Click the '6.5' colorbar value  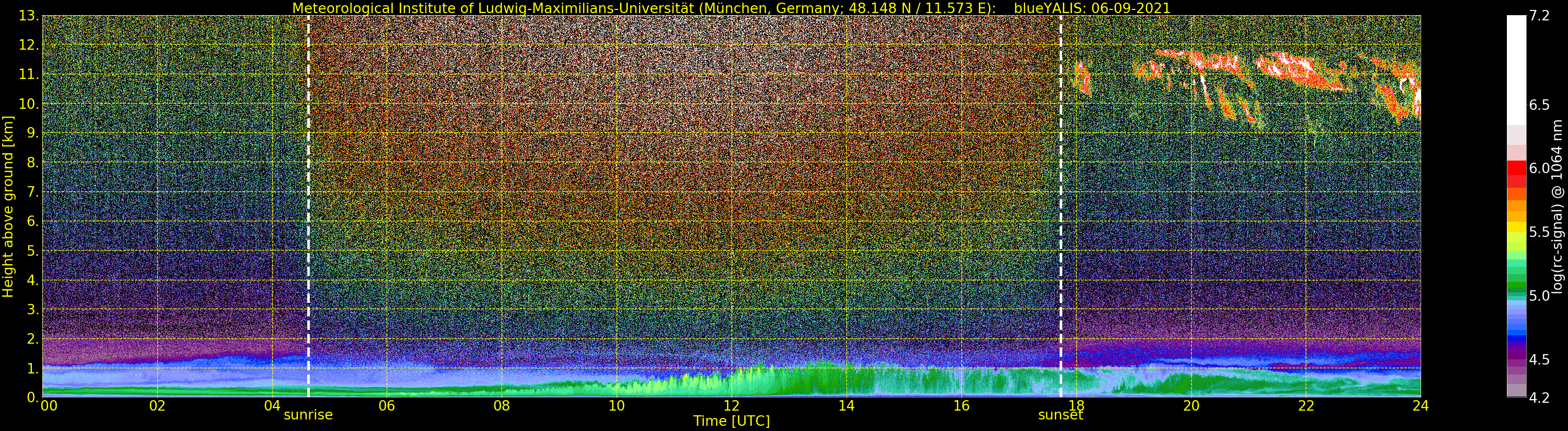(x=1539, y=105)
